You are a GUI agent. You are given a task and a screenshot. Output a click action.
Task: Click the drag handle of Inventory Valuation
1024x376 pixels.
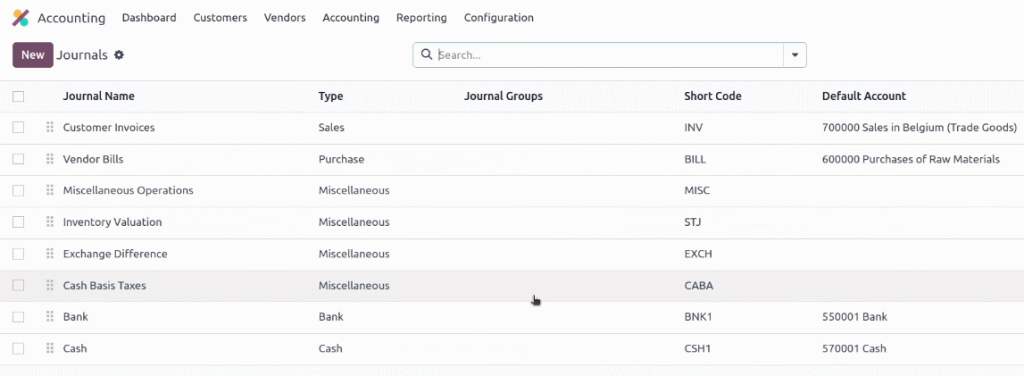pyautogui.click(x=50, y=222)
